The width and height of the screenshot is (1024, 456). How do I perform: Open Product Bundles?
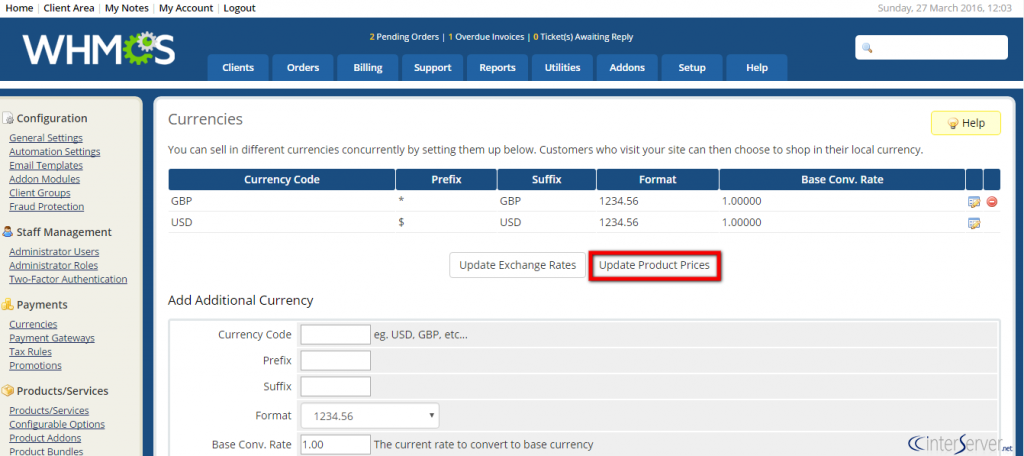coord(46,451)
